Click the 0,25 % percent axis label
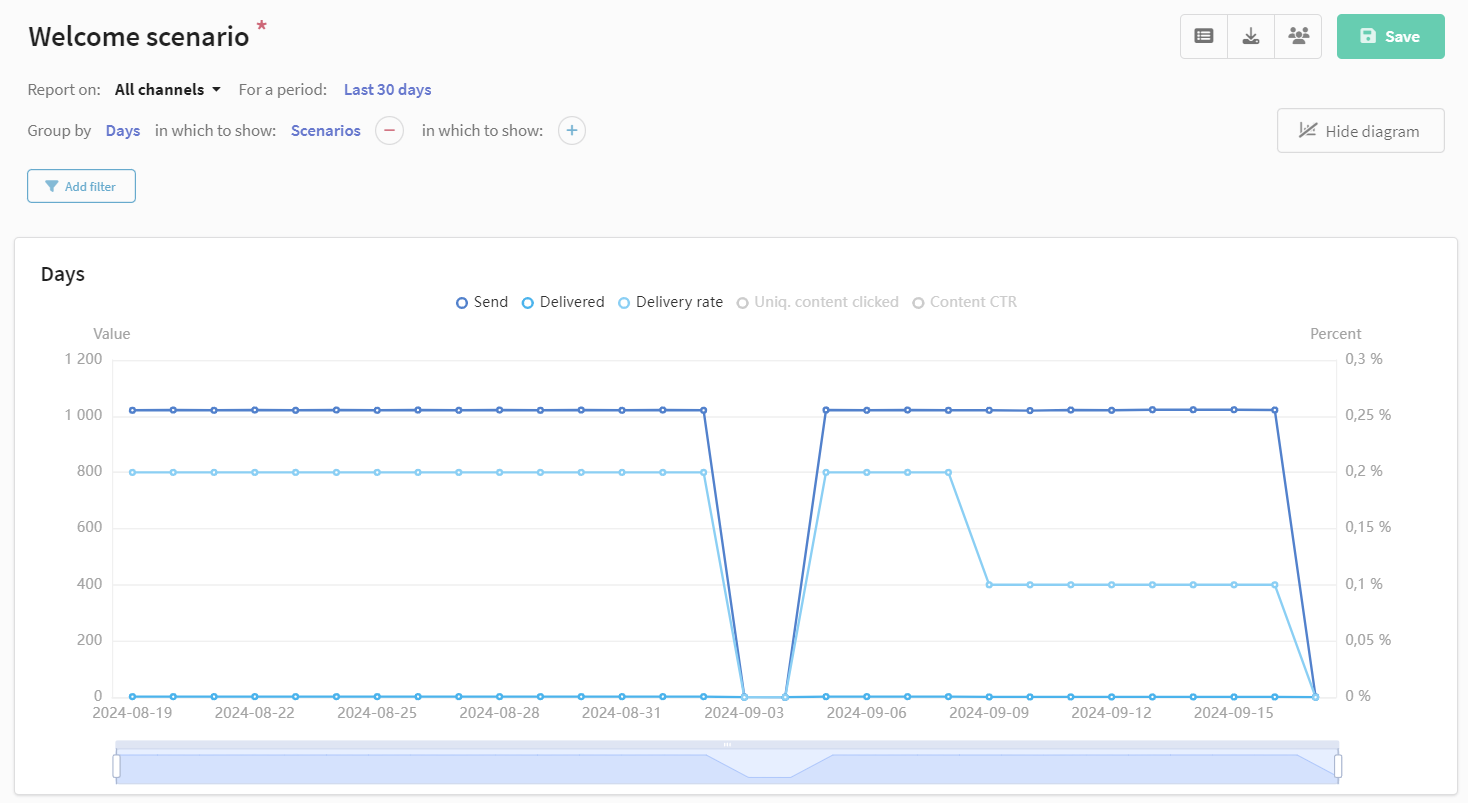The width and height of the screenshot is (1468, 803). (x=1368, y=415)
